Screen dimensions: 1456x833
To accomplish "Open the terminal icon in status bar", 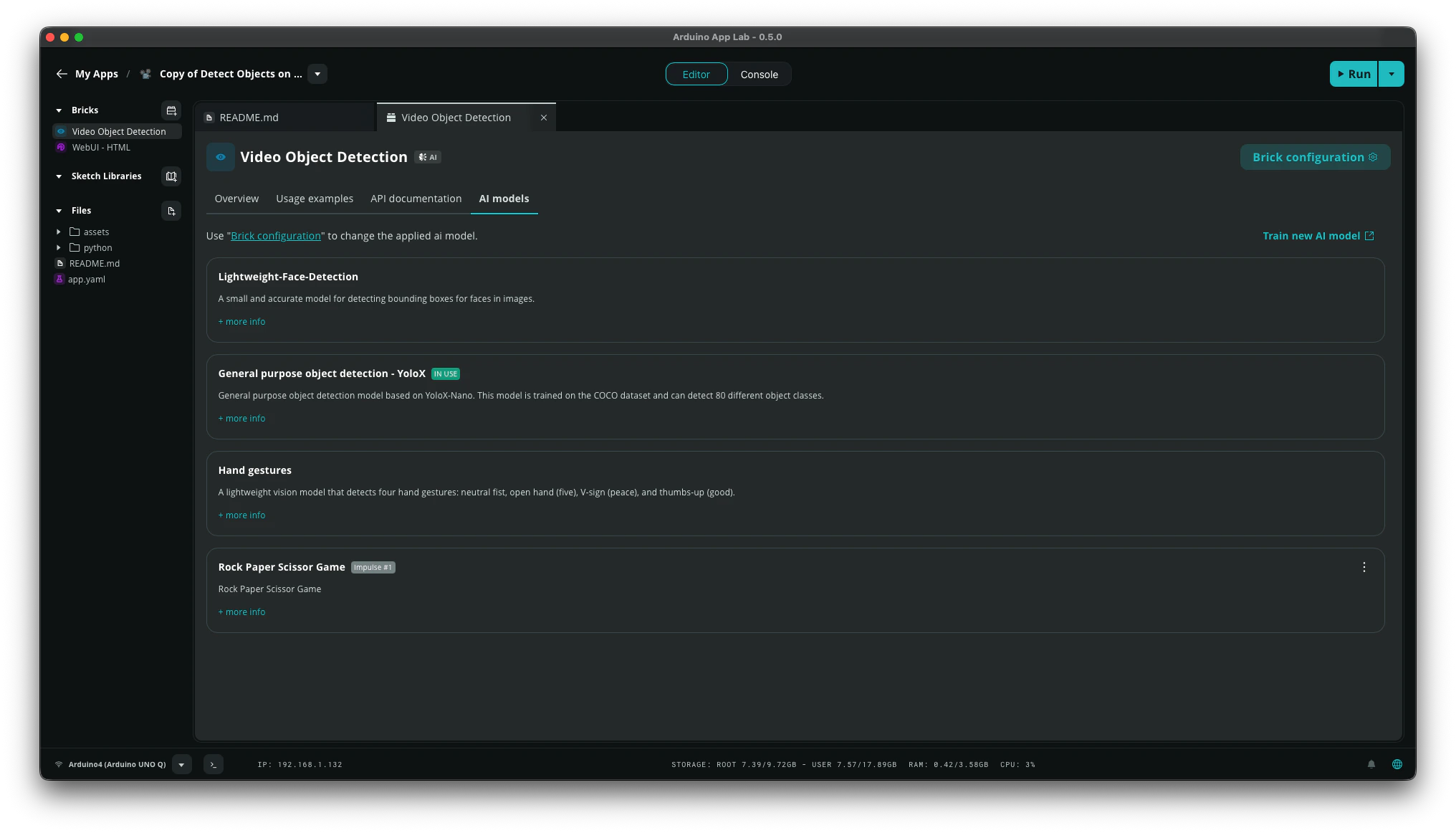I will coord(214,764).
